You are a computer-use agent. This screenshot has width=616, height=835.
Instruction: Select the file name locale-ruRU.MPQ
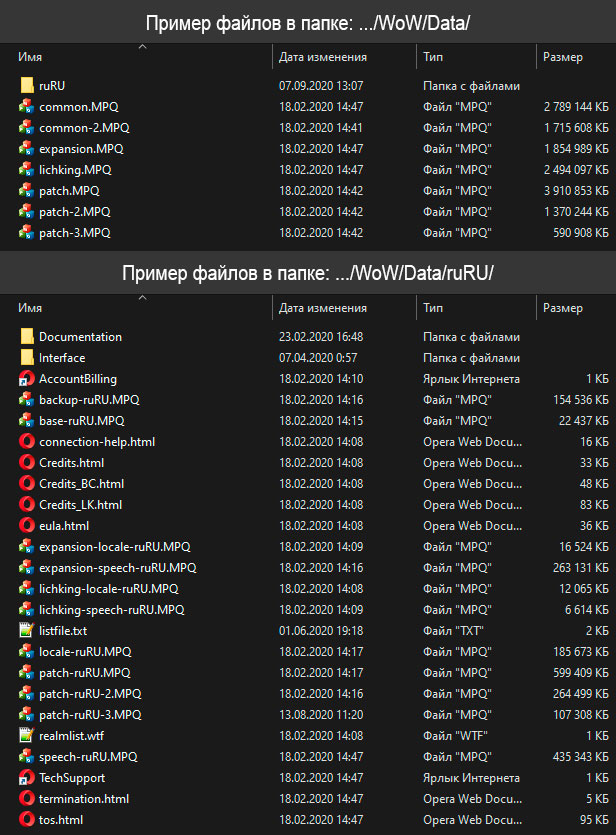tap(85, 651)
